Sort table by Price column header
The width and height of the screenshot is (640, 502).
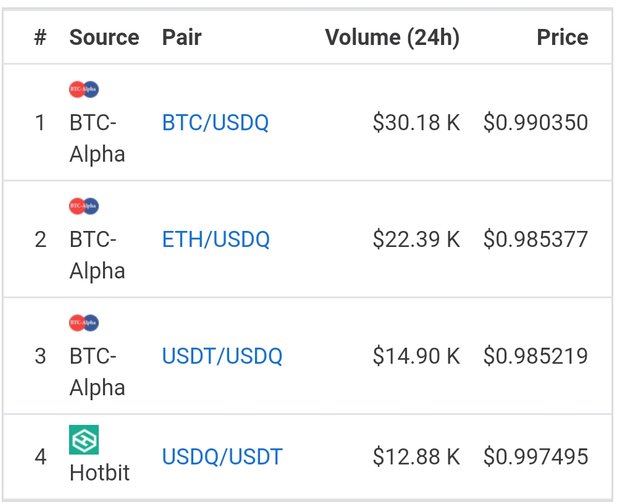[x=562, y=37]
